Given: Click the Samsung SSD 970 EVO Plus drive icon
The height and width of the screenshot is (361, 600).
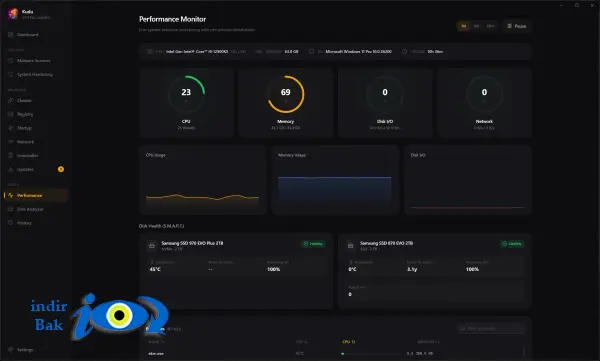Looking at the screenshot, I should (x=152, y=246).
